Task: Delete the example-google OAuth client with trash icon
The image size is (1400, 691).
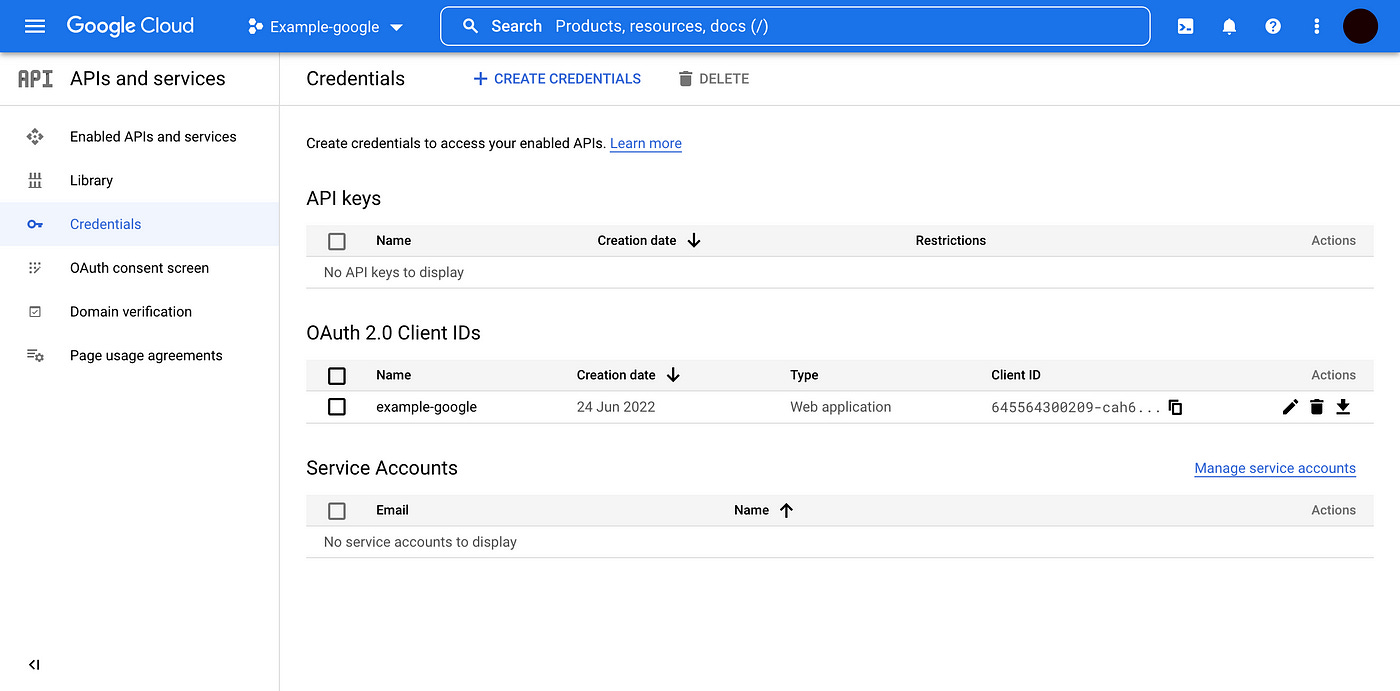Action: pyautogui.click(x=1317, y=407)
